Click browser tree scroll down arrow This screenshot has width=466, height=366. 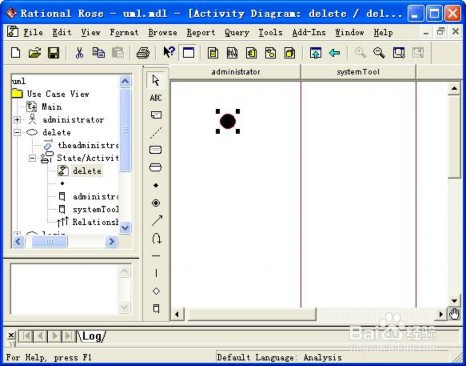pos(125,228)
